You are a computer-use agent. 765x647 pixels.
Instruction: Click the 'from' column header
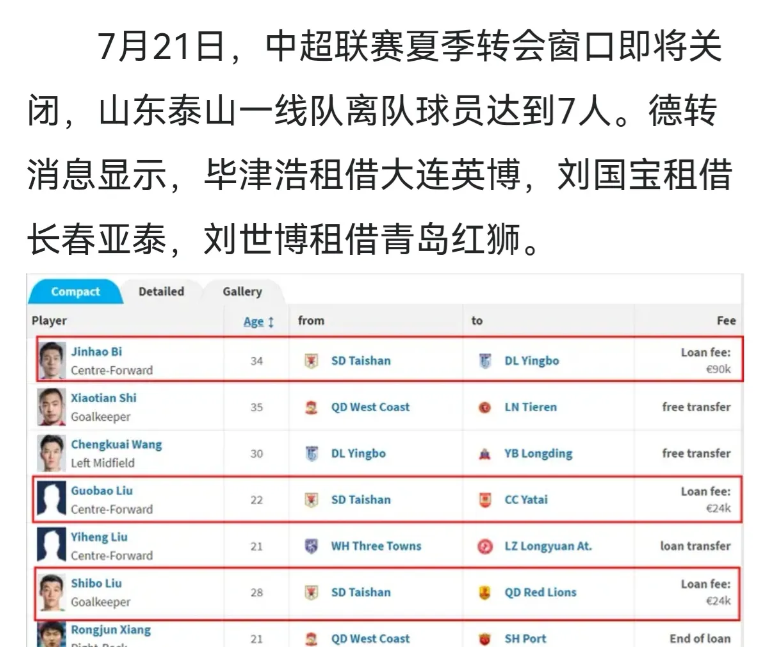click(x=311, y=321)
